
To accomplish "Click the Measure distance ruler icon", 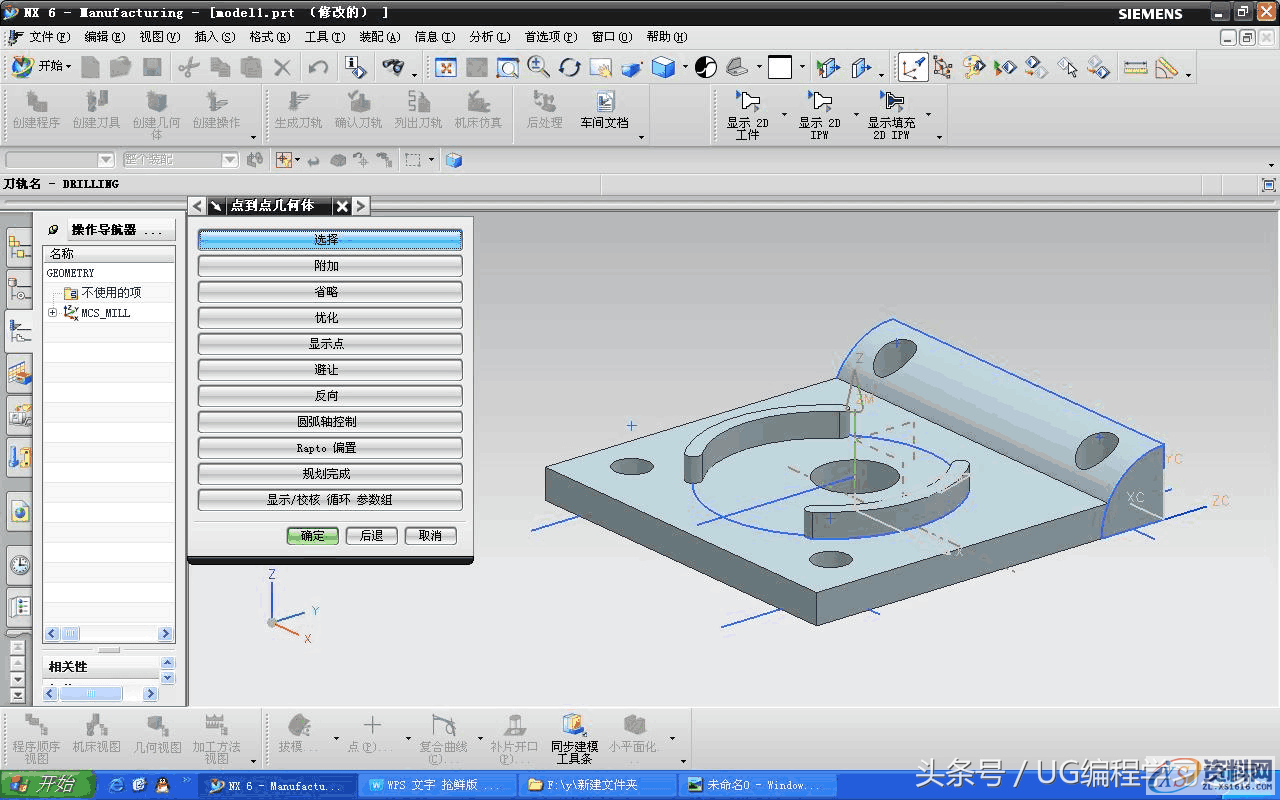I will tap(1135, 67).
